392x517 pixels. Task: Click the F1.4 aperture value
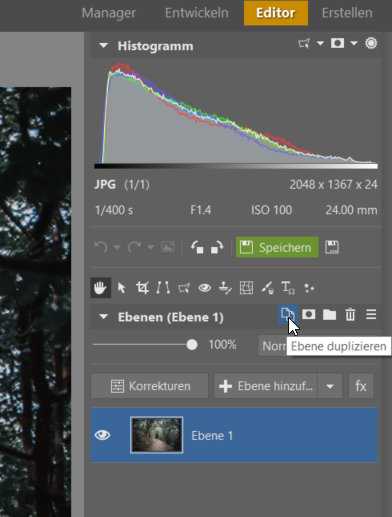click(201, 210)
